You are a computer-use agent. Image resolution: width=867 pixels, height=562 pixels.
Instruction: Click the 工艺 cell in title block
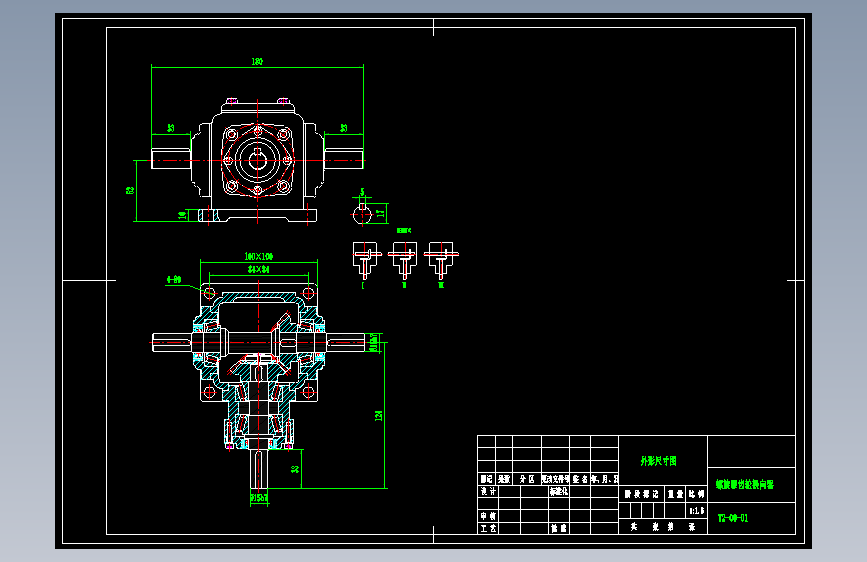488,529
